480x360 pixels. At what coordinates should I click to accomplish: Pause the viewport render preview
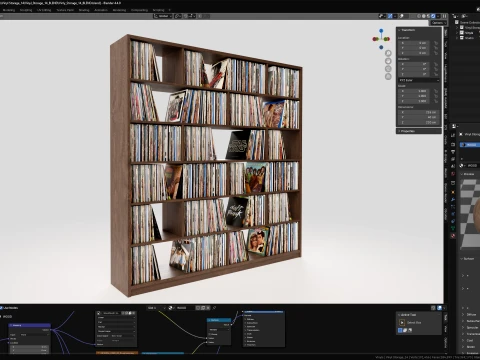coord(444,16)
